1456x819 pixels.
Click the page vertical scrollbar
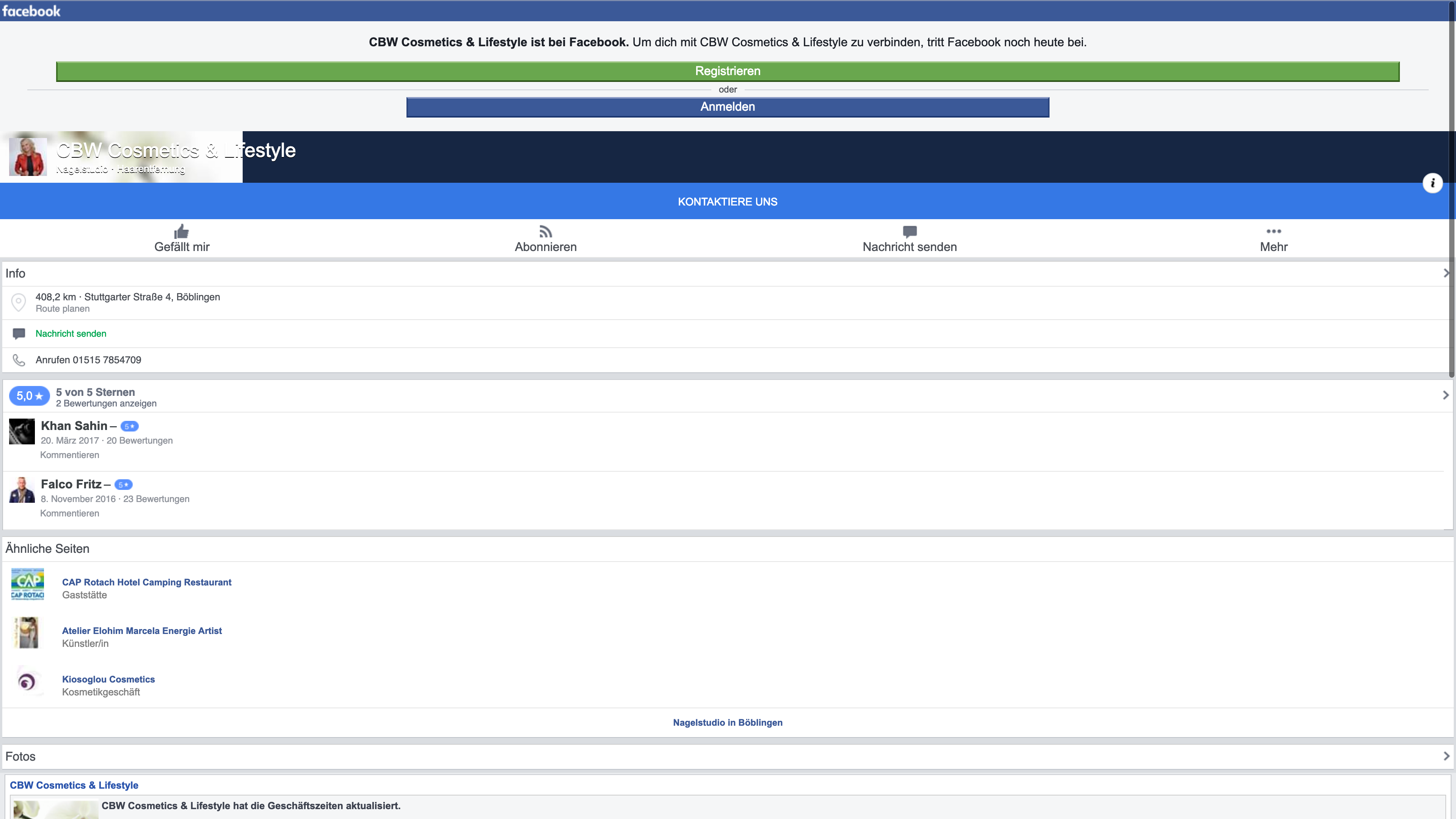[1451, 189]
